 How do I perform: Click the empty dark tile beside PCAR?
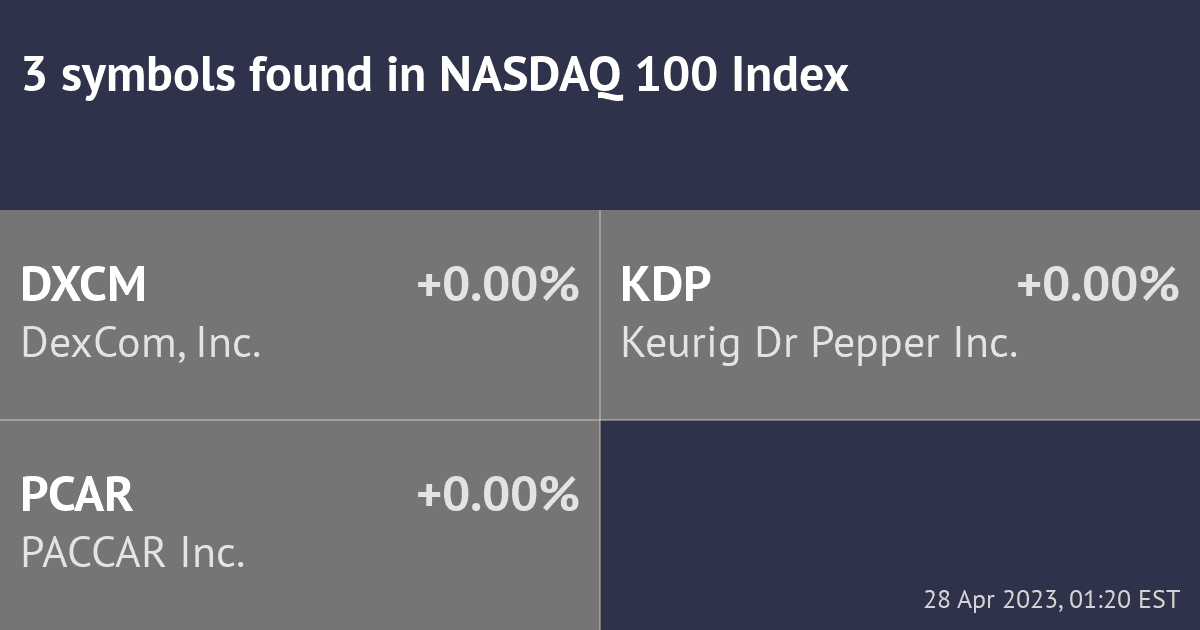(900, 525)
